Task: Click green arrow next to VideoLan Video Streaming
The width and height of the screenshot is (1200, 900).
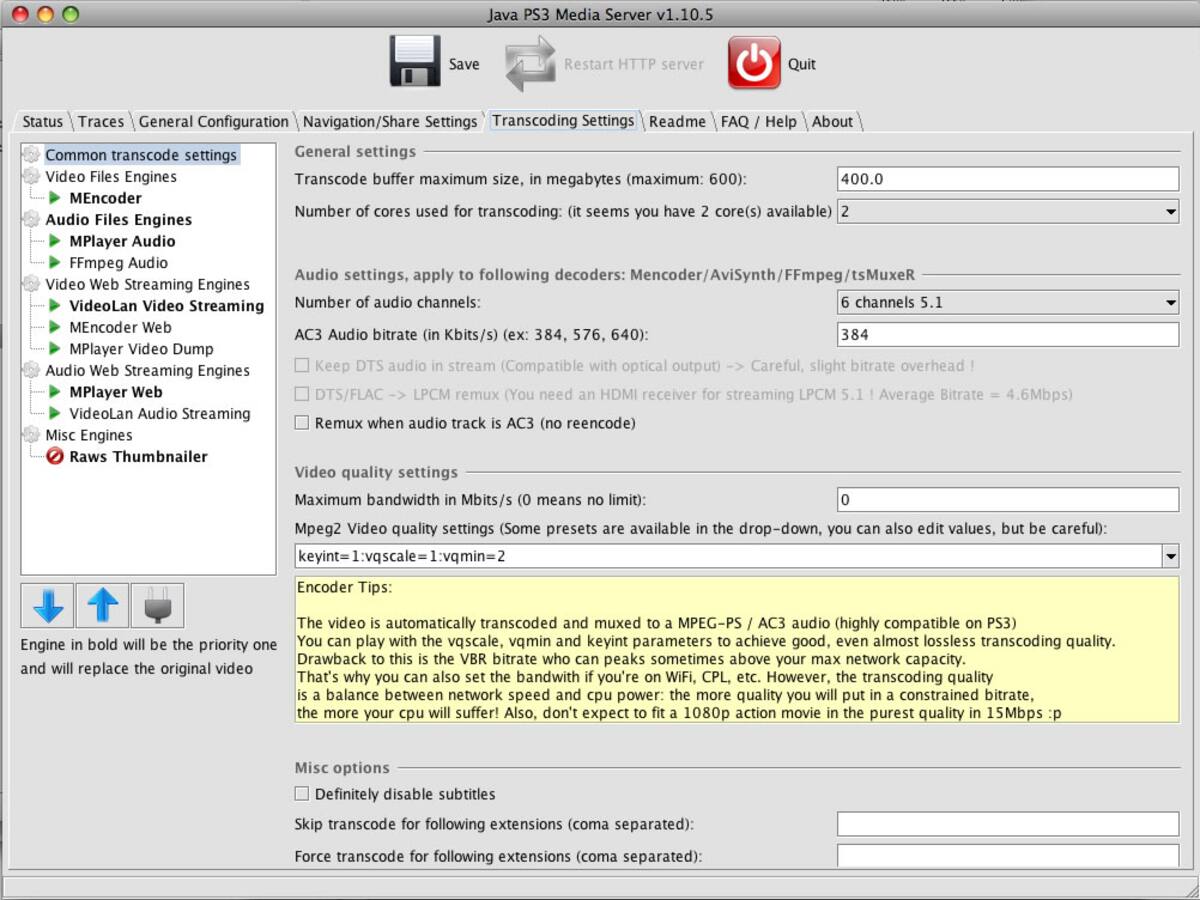Action: (55, 306)
